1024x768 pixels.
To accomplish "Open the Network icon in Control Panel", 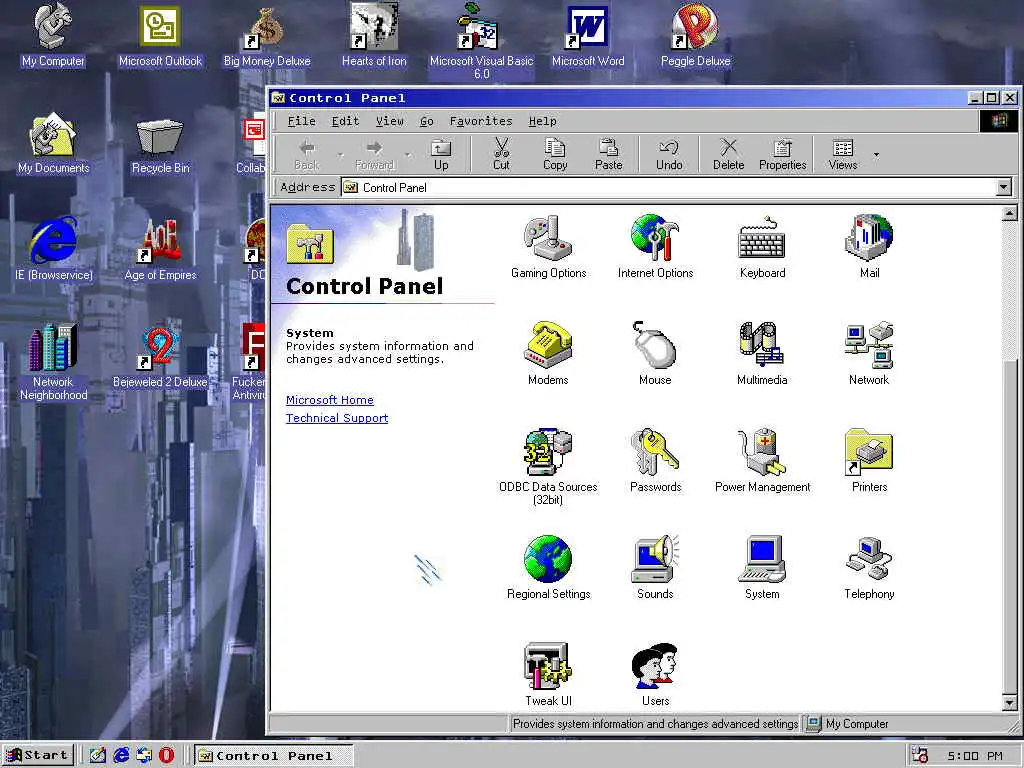I will [x=869, y=353].
